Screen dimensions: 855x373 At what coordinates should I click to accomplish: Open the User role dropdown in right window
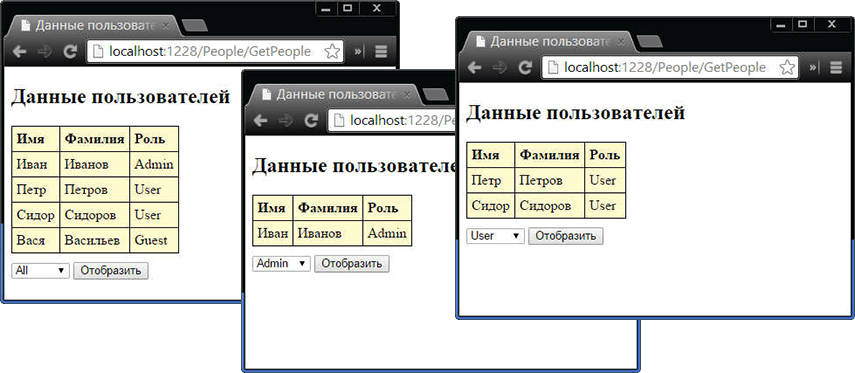[496, 236]
